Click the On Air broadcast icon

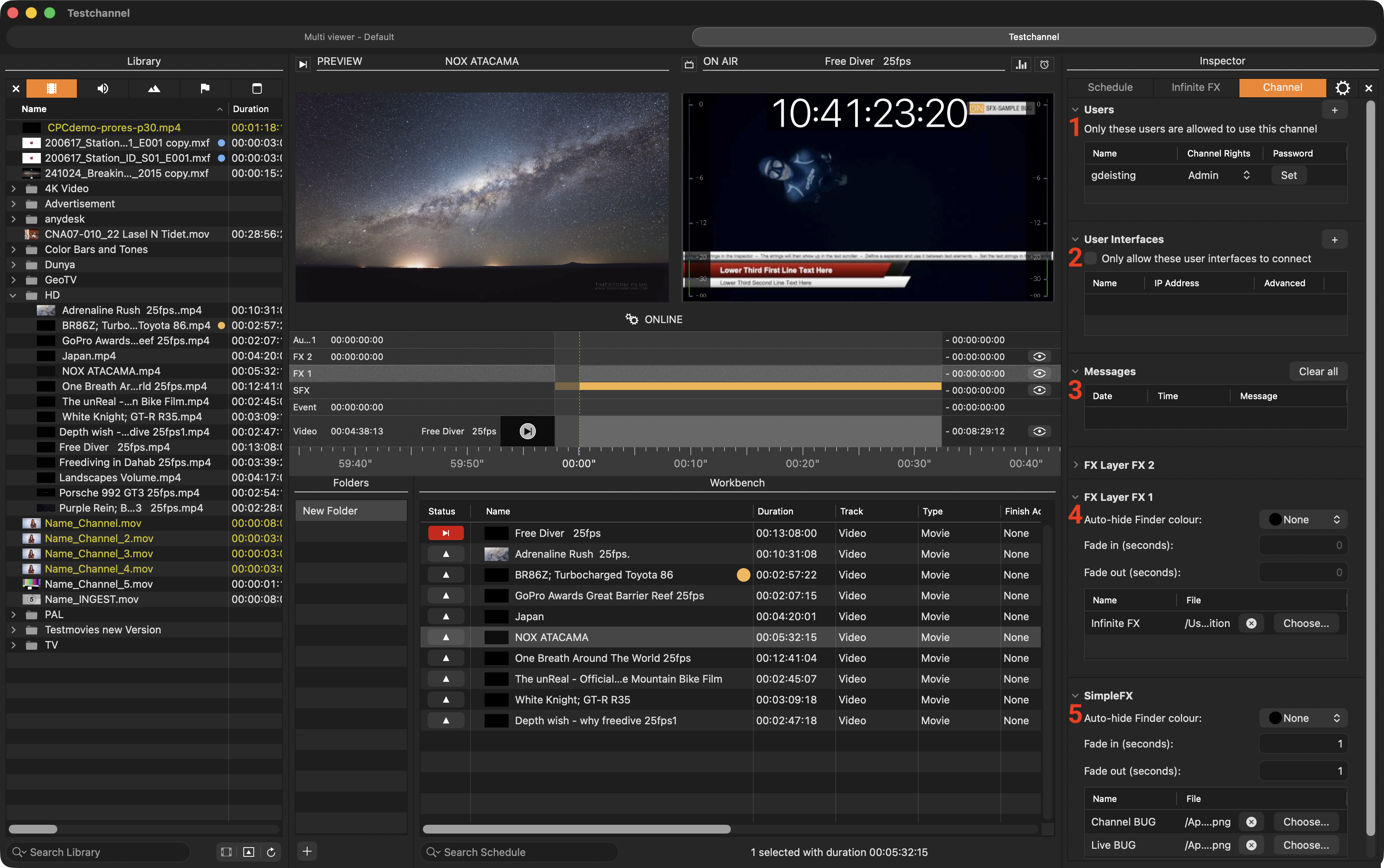point(690,64)
